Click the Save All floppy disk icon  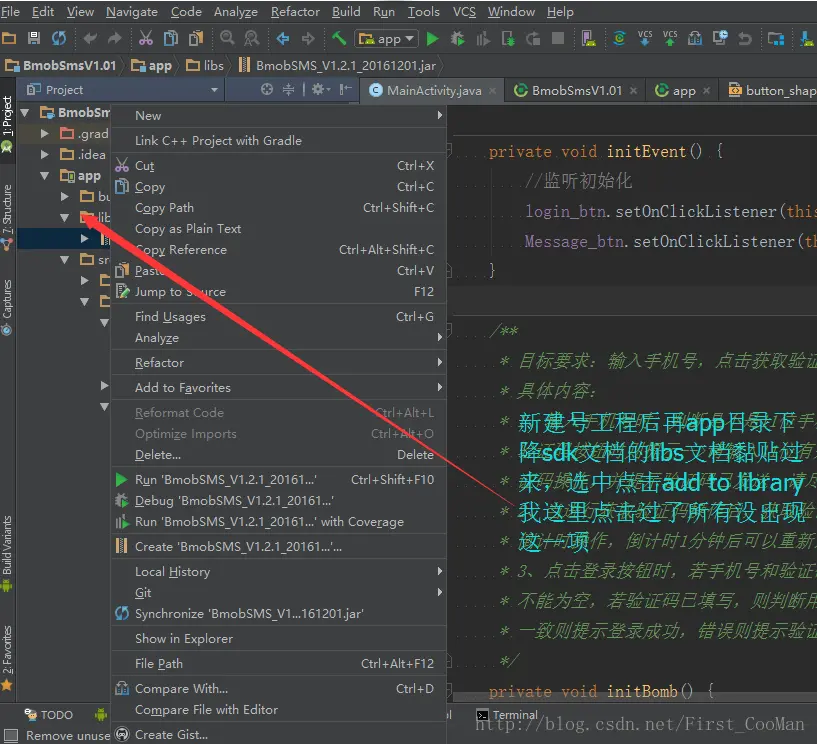(34, 39)
